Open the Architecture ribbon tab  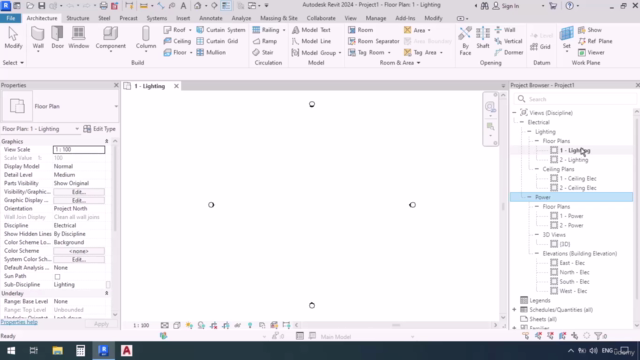42,18
